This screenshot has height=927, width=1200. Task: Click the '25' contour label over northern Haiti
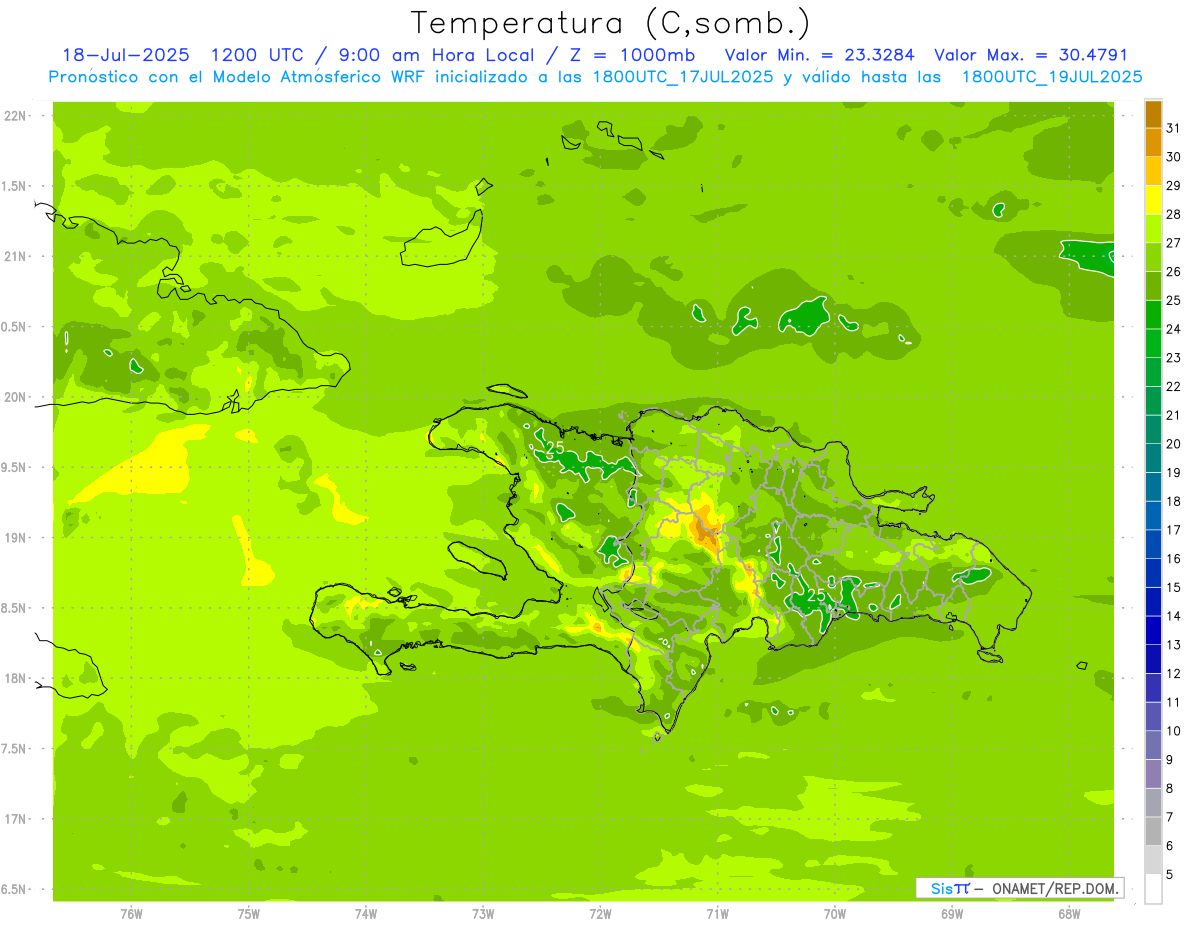point(555,447)
